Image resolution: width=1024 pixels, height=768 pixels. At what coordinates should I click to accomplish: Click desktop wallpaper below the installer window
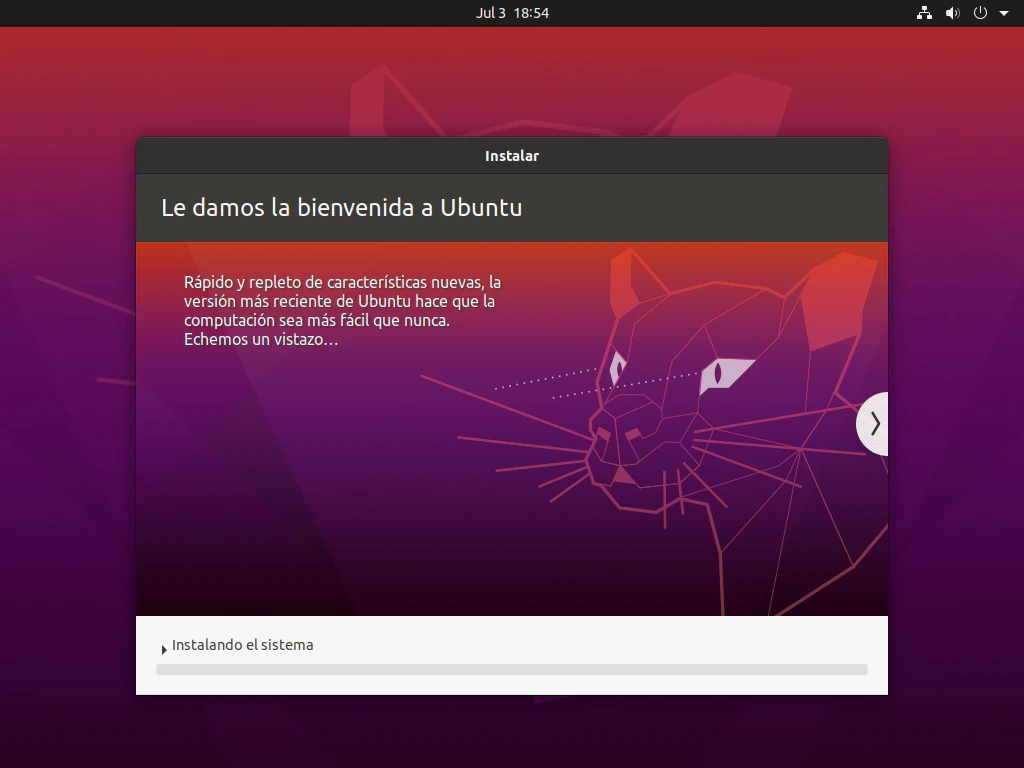point(512,735)
